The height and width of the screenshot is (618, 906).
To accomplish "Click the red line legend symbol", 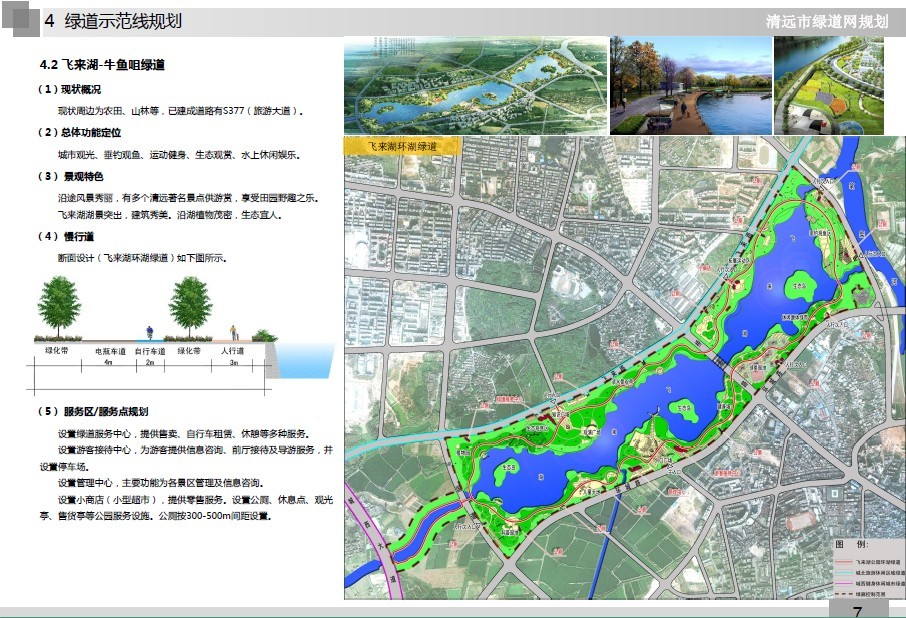I will click(x=845, y=563).
